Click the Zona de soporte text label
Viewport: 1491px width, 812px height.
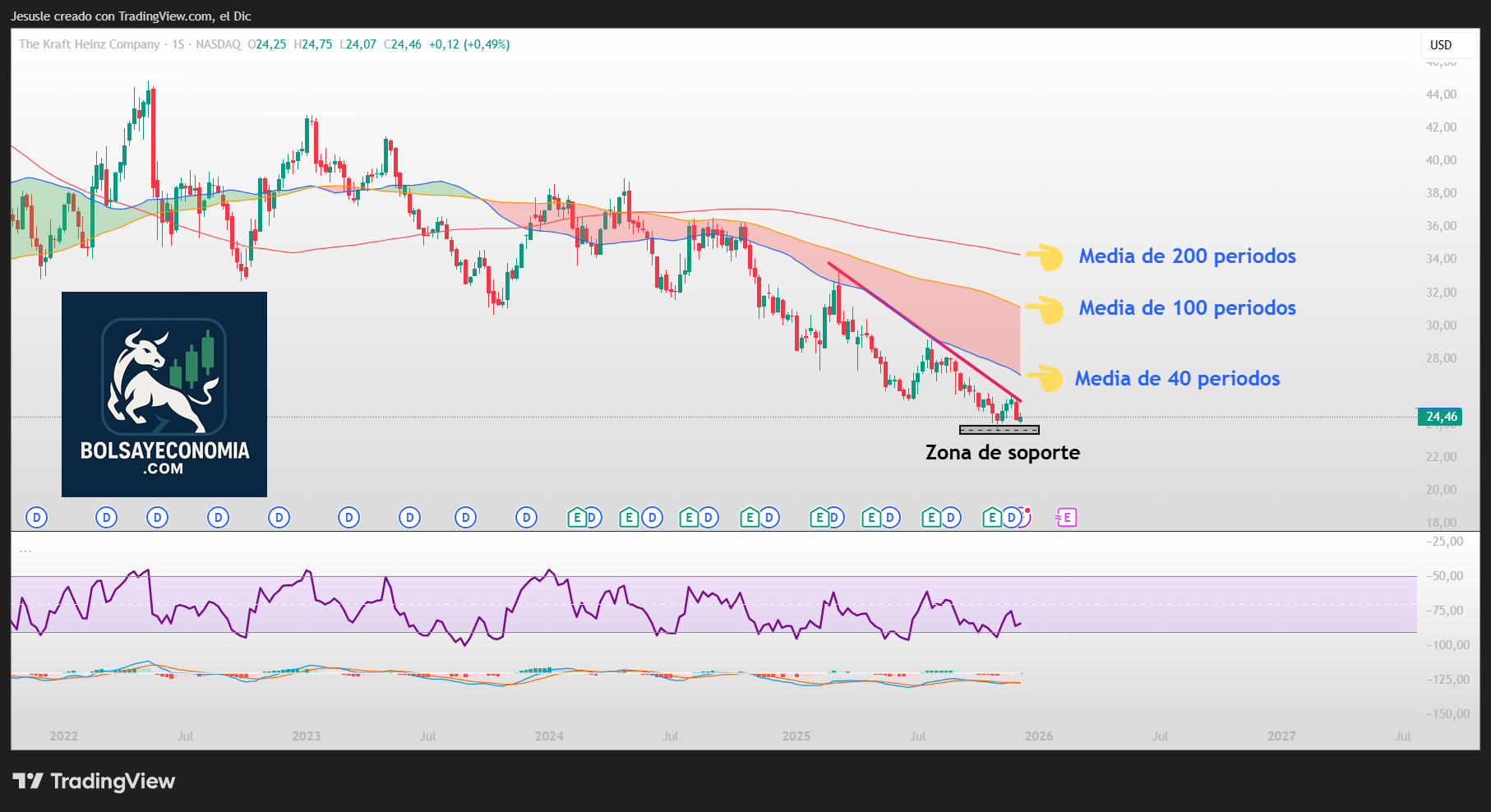coord(1002,453)
